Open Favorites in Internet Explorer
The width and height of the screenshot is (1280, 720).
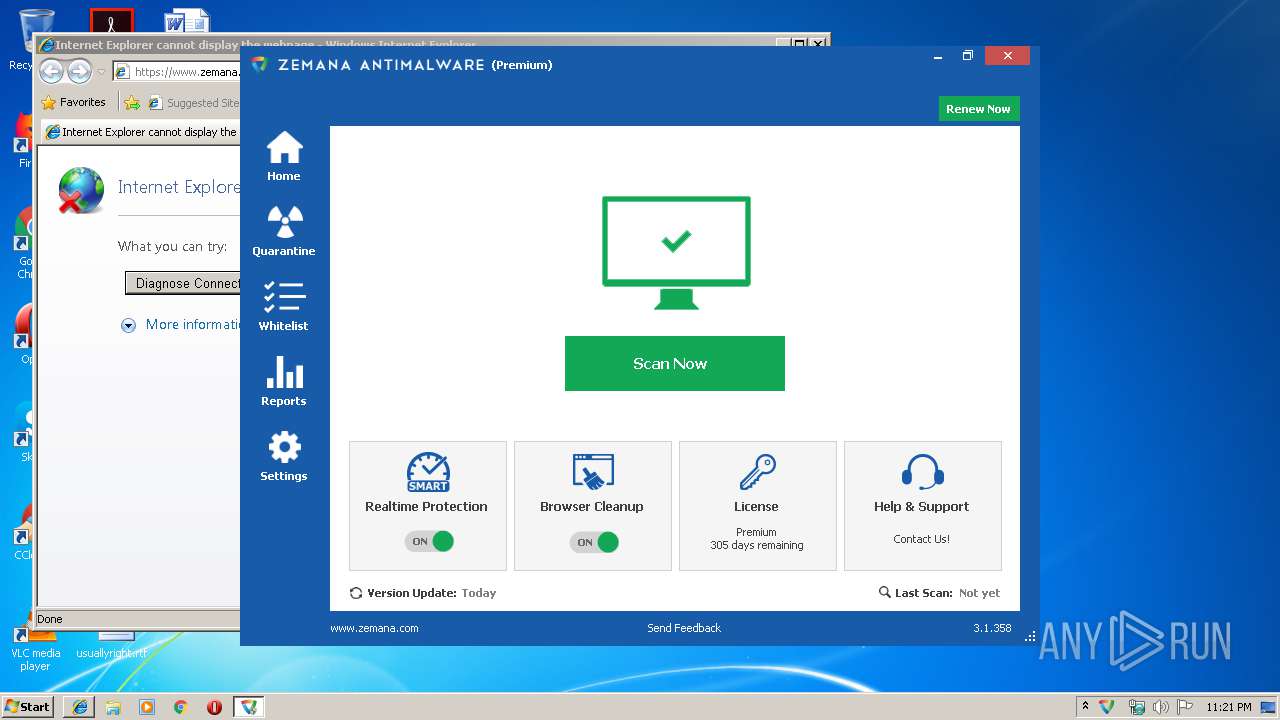73,102
